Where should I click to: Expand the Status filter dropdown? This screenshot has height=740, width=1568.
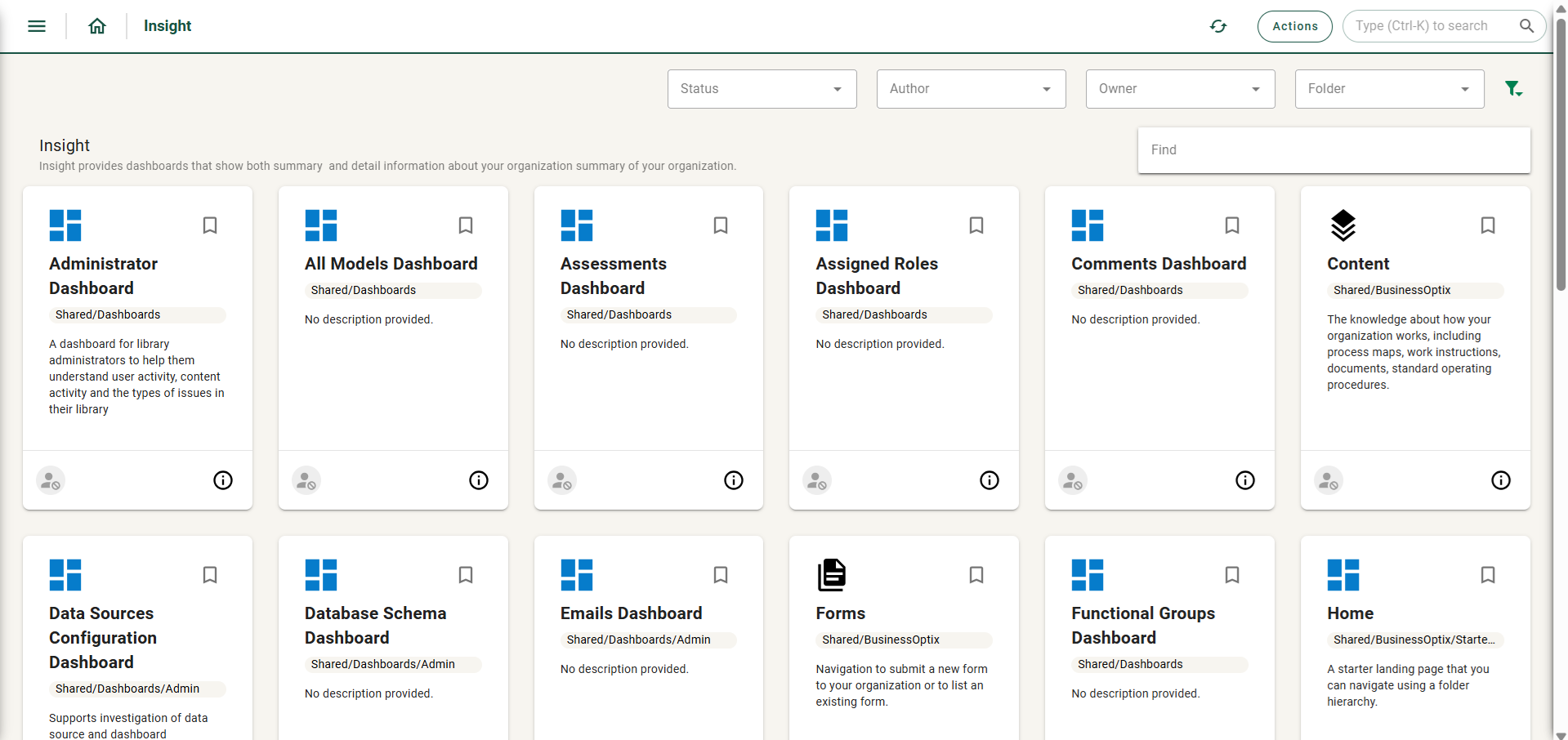[762, 89]
